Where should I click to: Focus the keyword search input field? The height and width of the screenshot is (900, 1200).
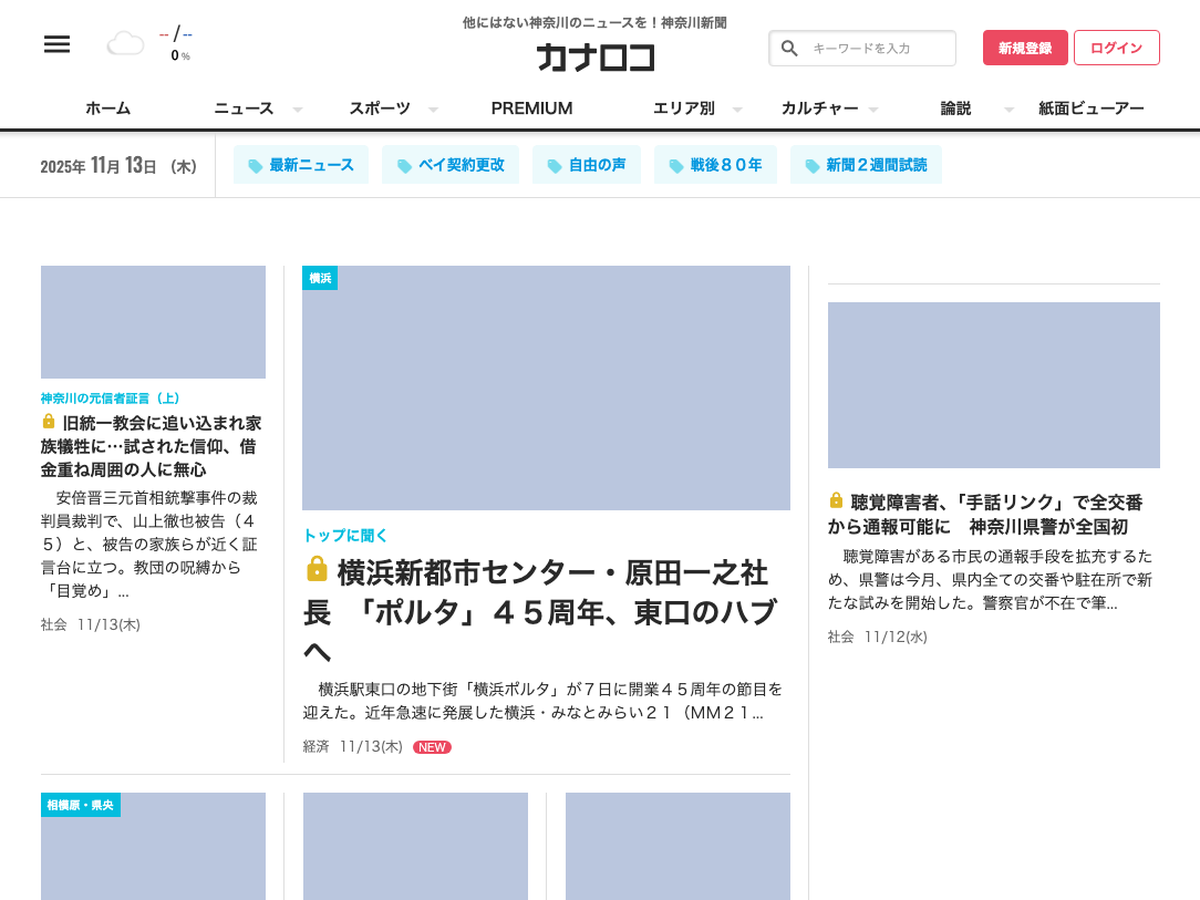[877, 48]
